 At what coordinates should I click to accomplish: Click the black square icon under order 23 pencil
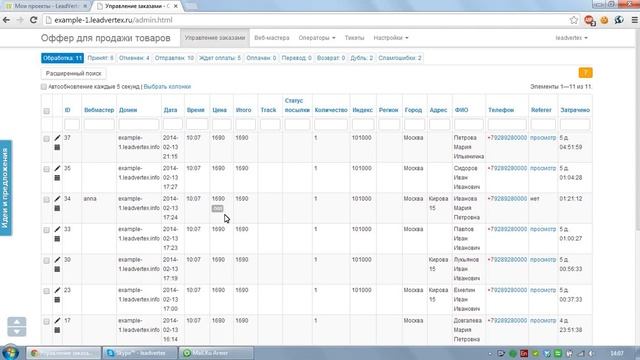(x=57, y=300)
